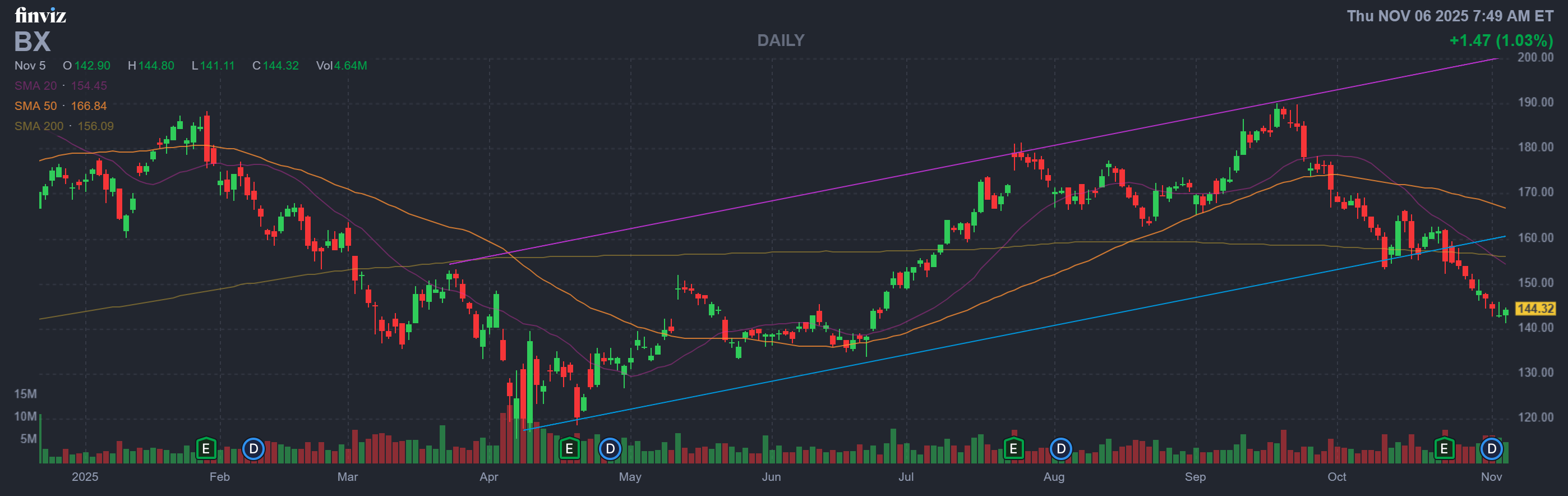Click the Jul label on the time axis
Image resolution: width=1568 pixels, height=496 pixels.
click(x=906, y=476)
